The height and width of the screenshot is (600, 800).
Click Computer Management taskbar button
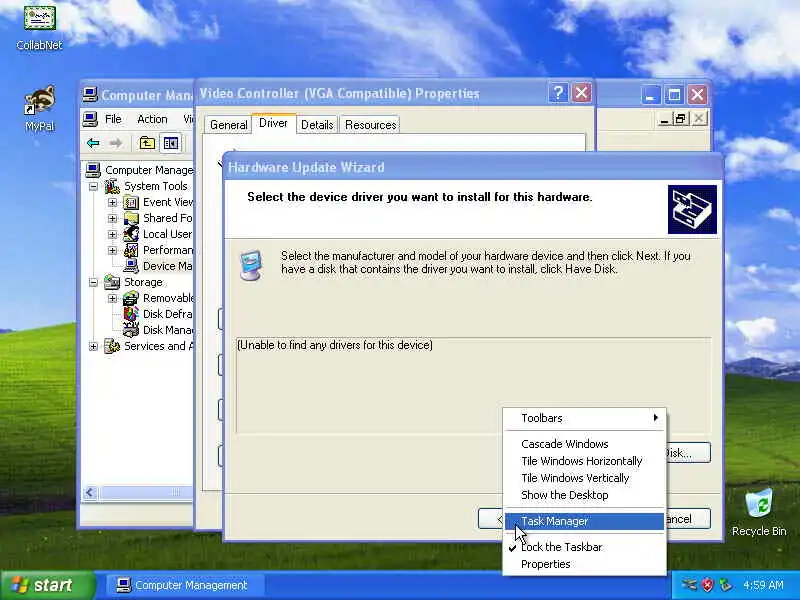[x=185, y=585]
